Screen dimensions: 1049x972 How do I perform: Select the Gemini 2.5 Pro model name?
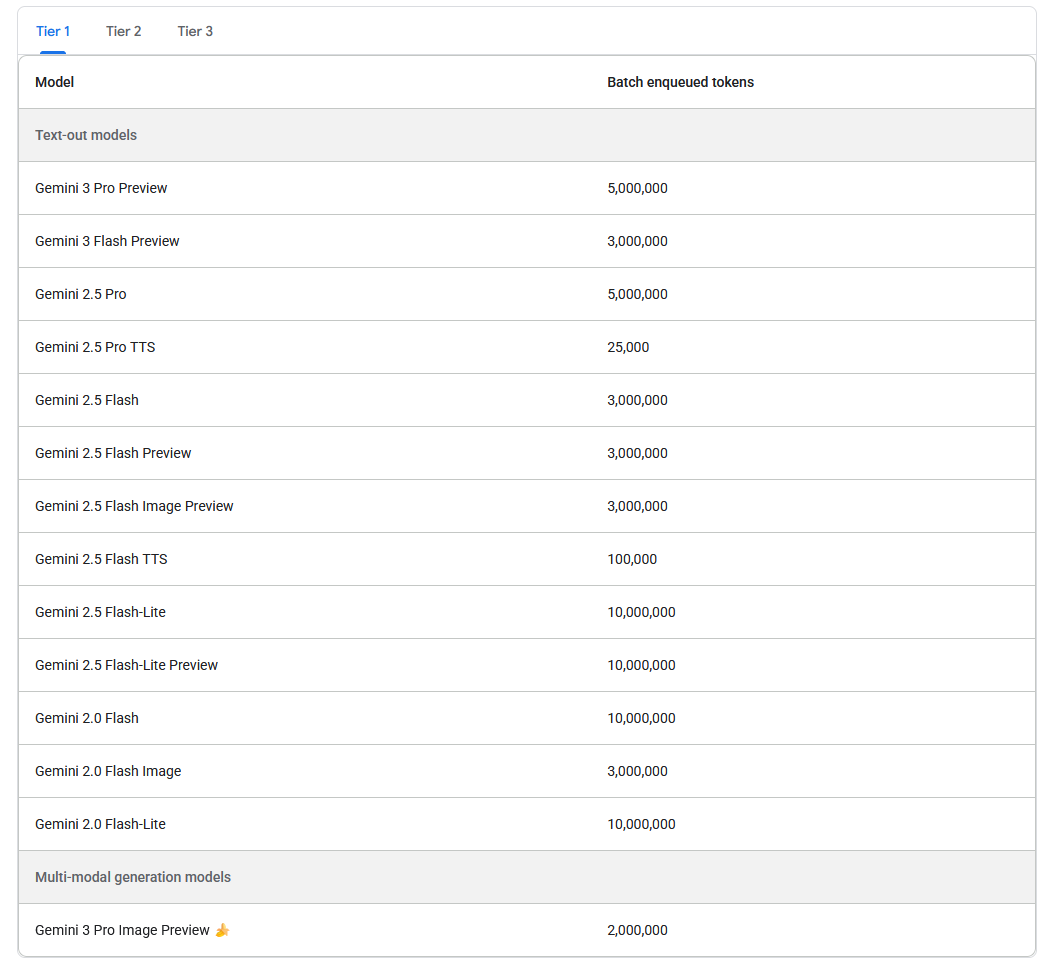pos(80,294)
